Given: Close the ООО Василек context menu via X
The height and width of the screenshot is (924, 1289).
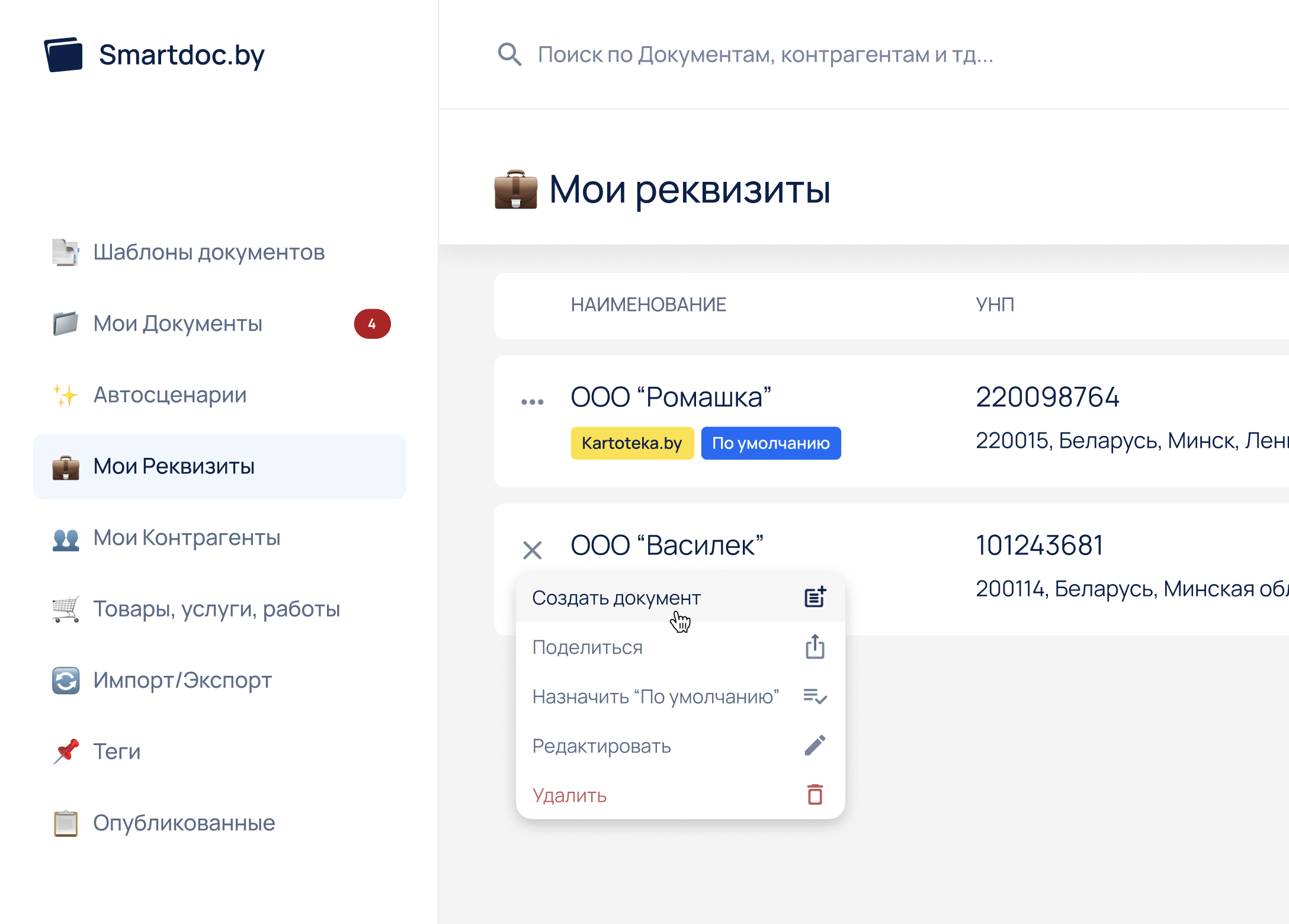Looking at the screenshot, I should [x=533, y=550].
